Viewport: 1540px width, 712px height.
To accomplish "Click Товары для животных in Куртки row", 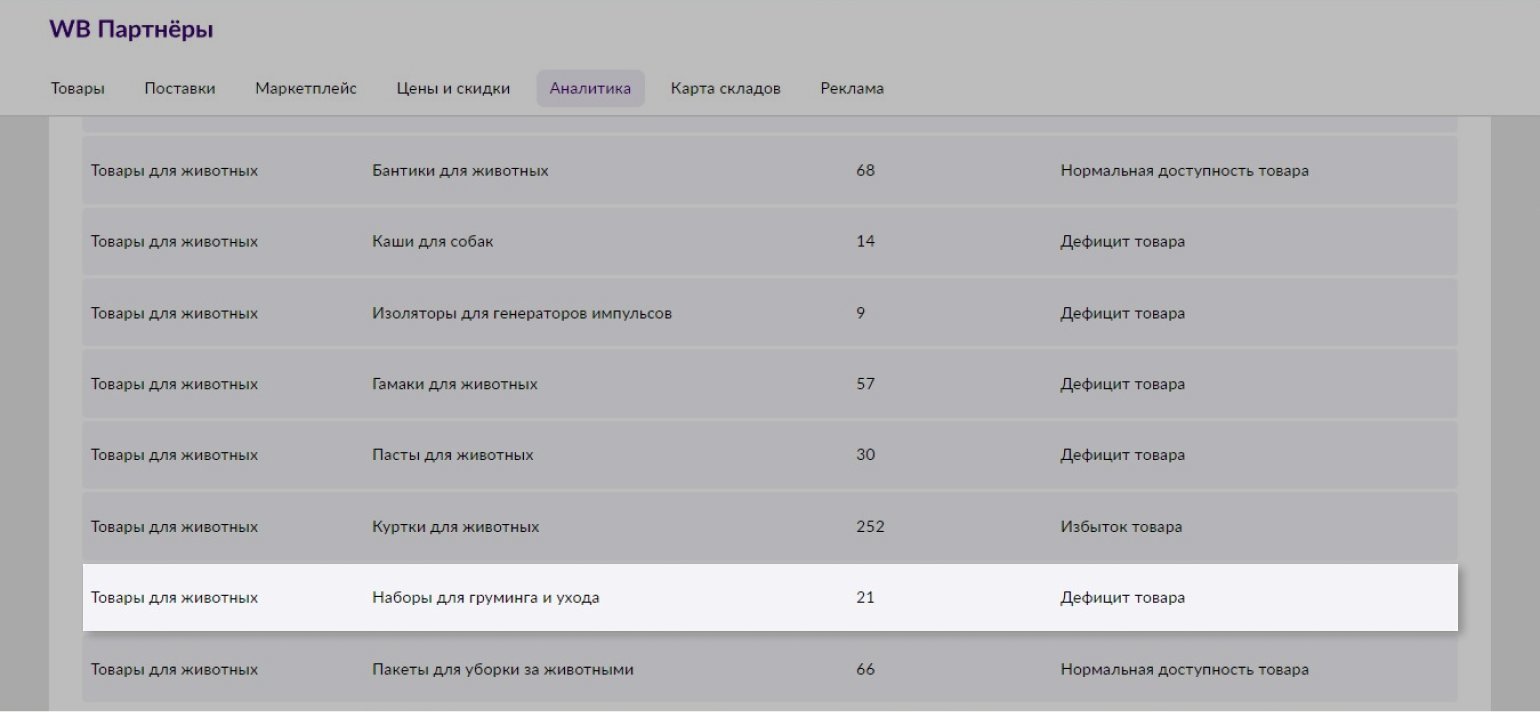I will [x=174, y=527].
